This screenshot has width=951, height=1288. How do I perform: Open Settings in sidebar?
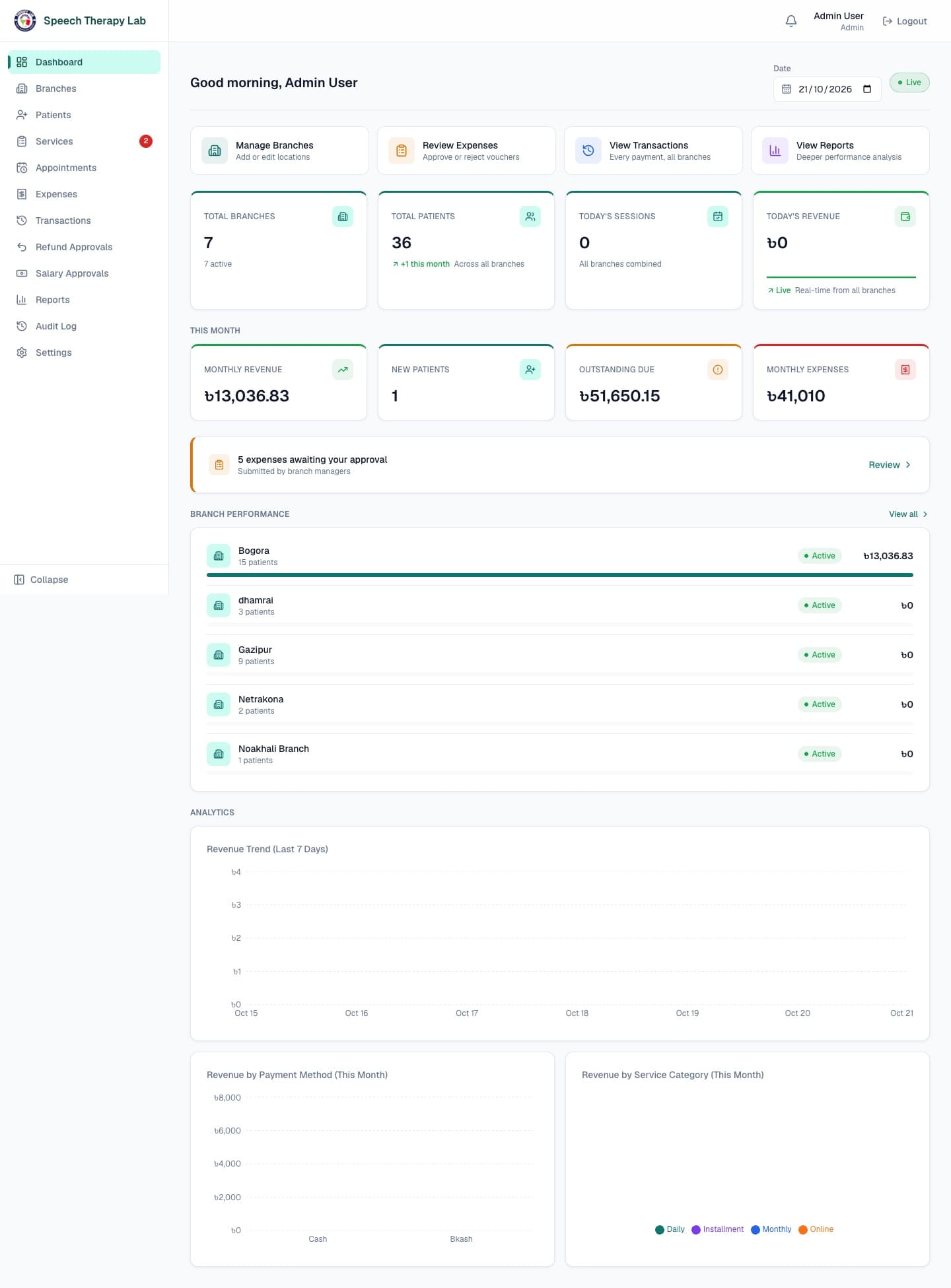(x=85, y=353)
